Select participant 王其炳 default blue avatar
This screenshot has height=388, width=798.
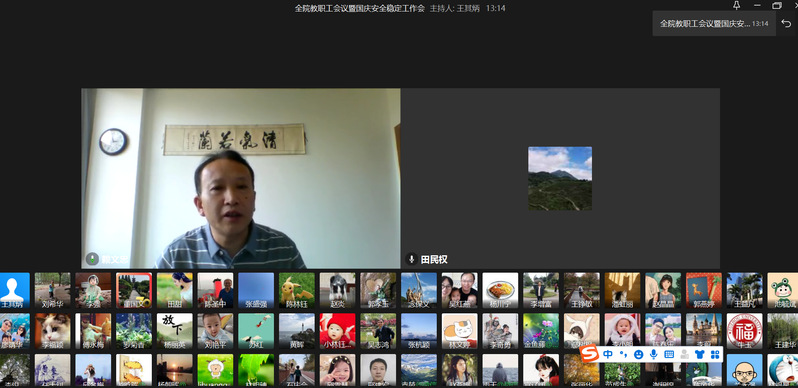[13, 290]
